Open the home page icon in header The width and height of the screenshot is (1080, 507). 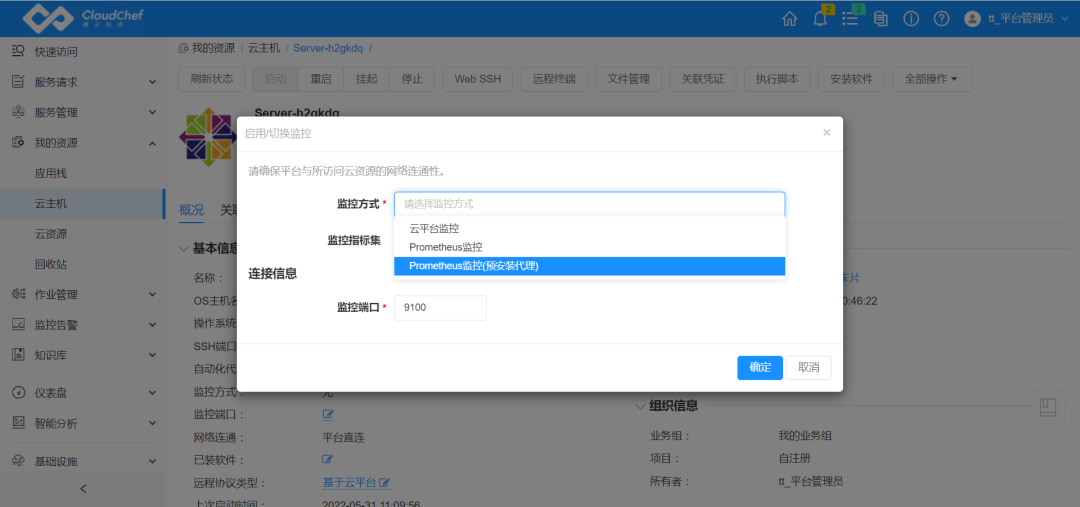pyautogui.click(x=790, y=19)
